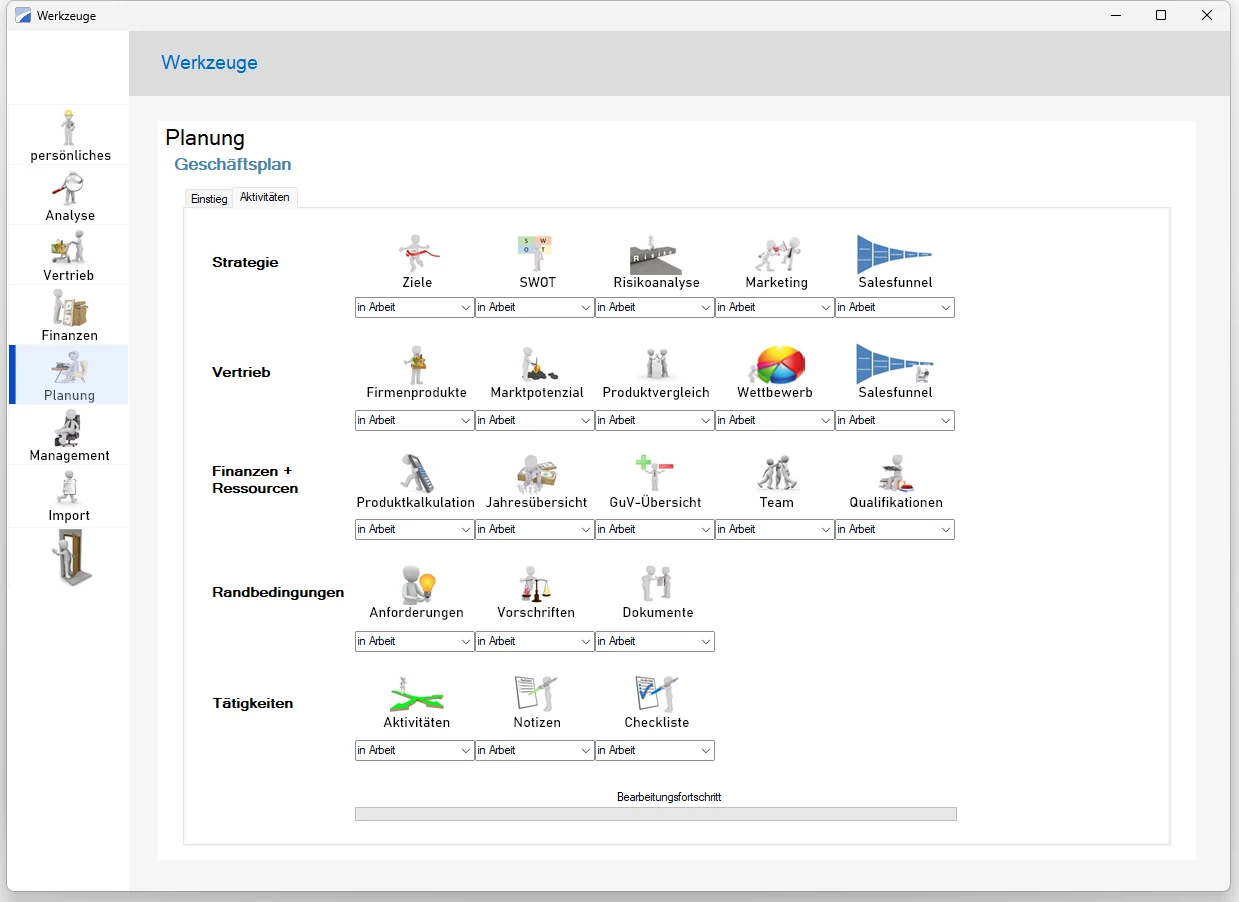Screen dimensions: 1239x902
Task: Open the persönliches section in the sidebar
Action: point(69,135)
